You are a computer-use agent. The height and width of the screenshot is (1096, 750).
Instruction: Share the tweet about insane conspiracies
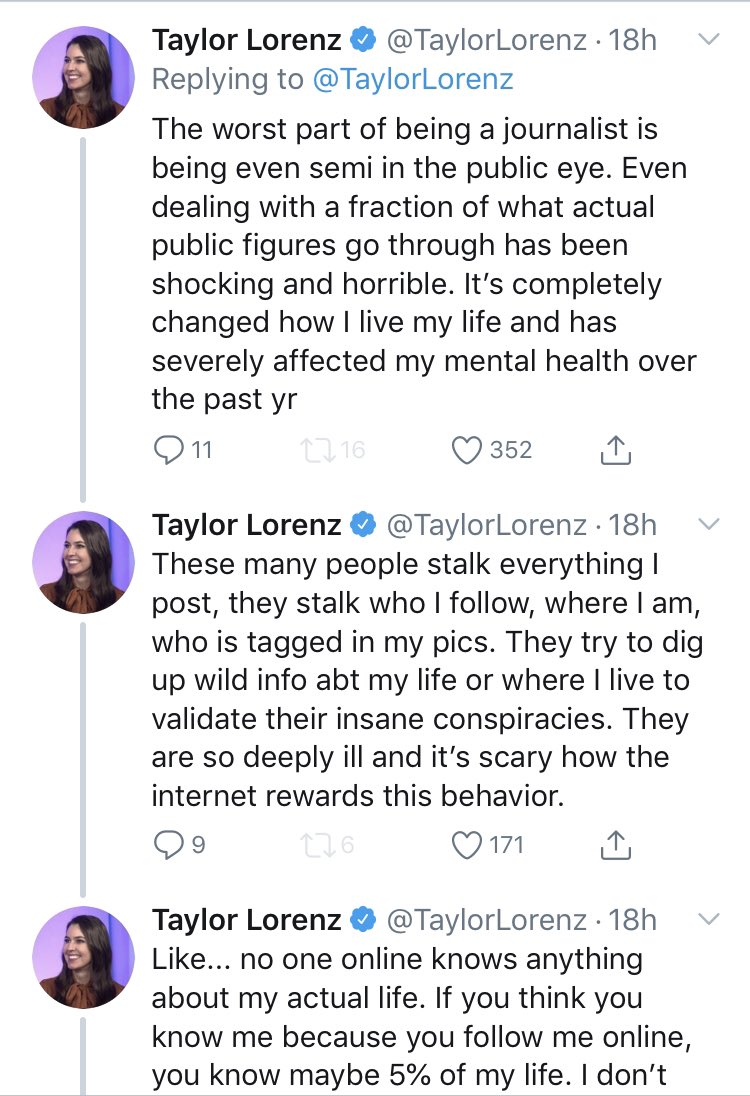click(616, 847)
